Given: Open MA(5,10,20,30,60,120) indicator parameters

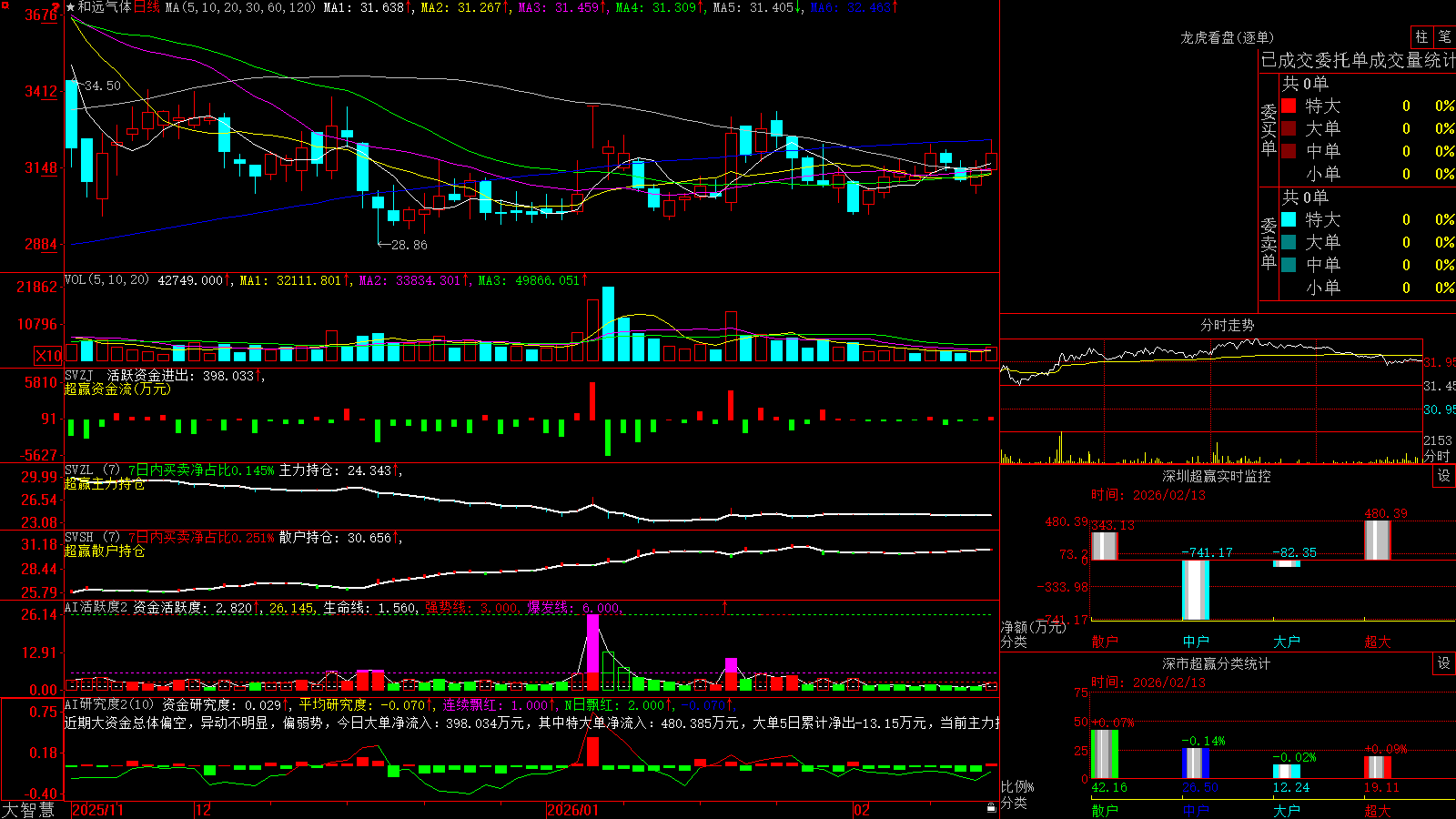Looking at the screenshot, I should [240, 7].
